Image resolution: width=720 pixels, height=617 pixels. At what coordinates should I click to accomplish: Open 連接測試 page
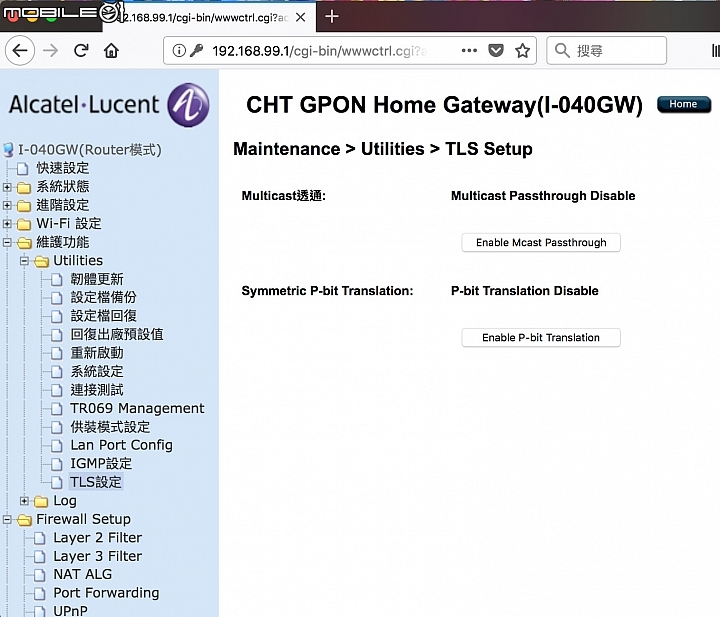pos(97,390)
